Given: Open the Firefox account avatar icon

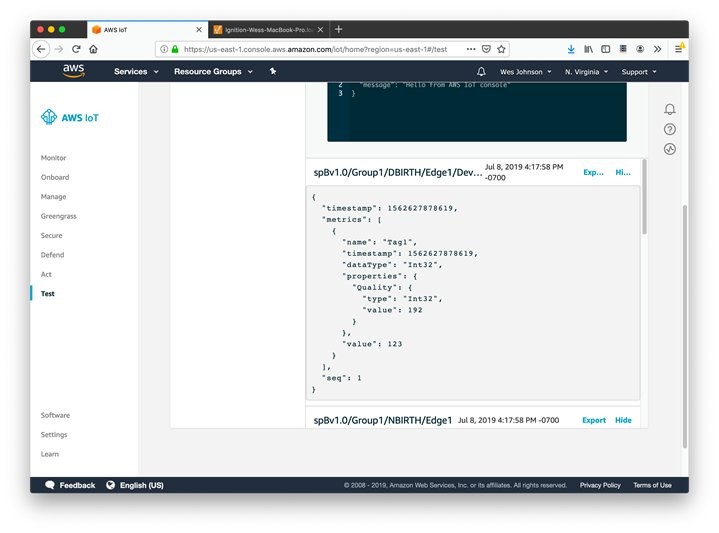Looking at the screenshot, I should pos(640,49).
